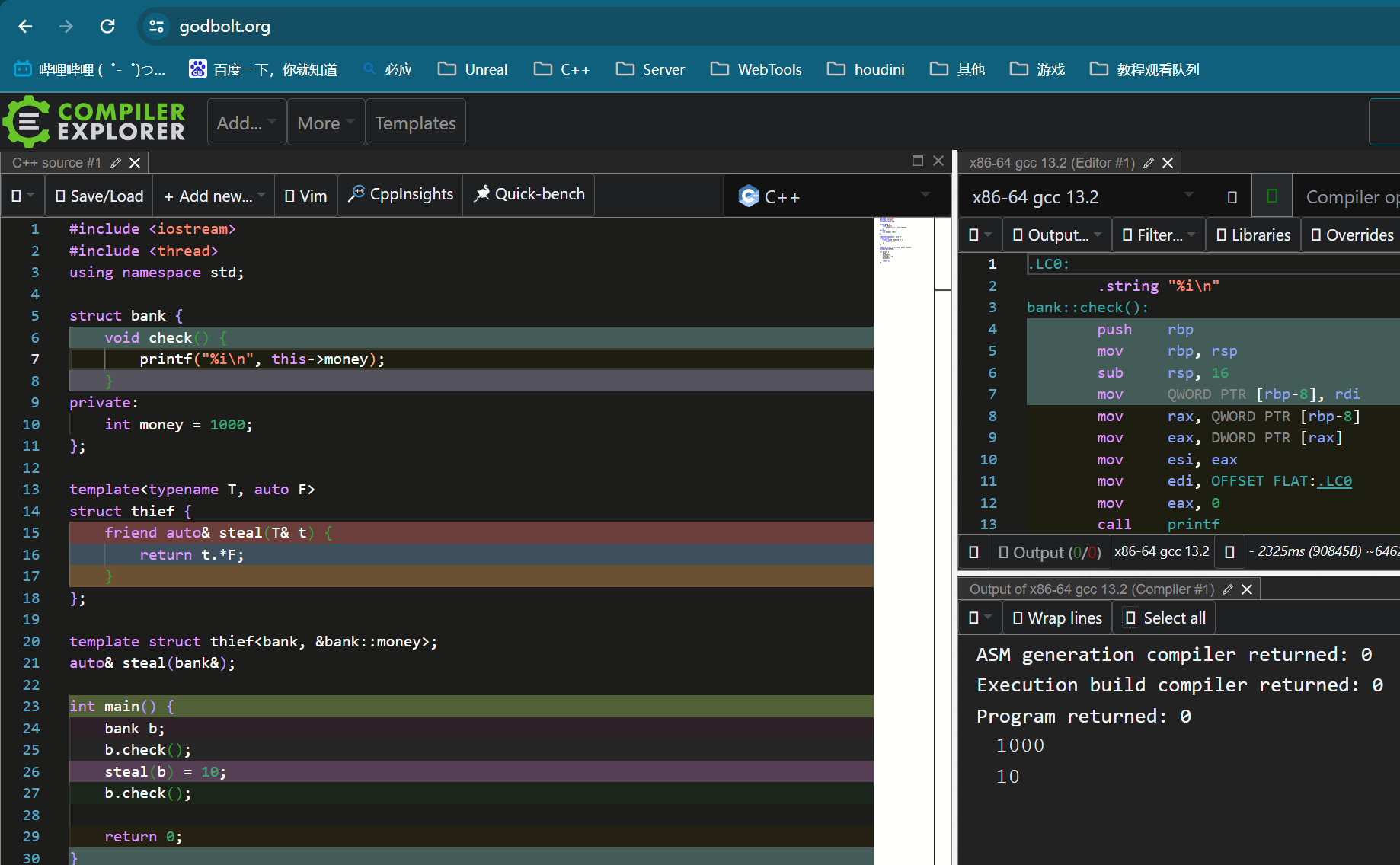Maximize the C++ source editor pane

(x=917, y=161)
